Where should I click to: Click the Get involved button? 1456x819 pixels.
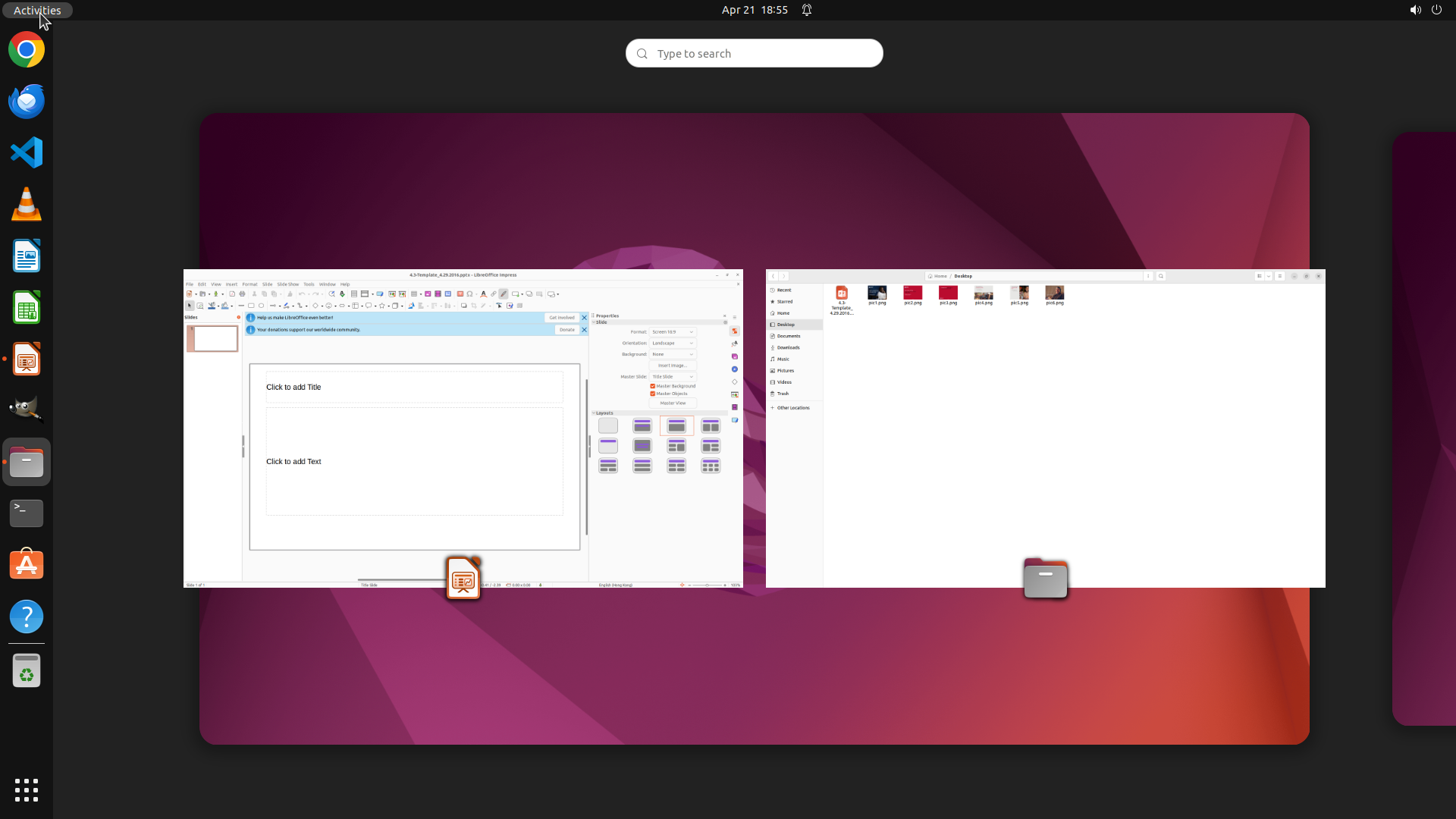(562, 318)
